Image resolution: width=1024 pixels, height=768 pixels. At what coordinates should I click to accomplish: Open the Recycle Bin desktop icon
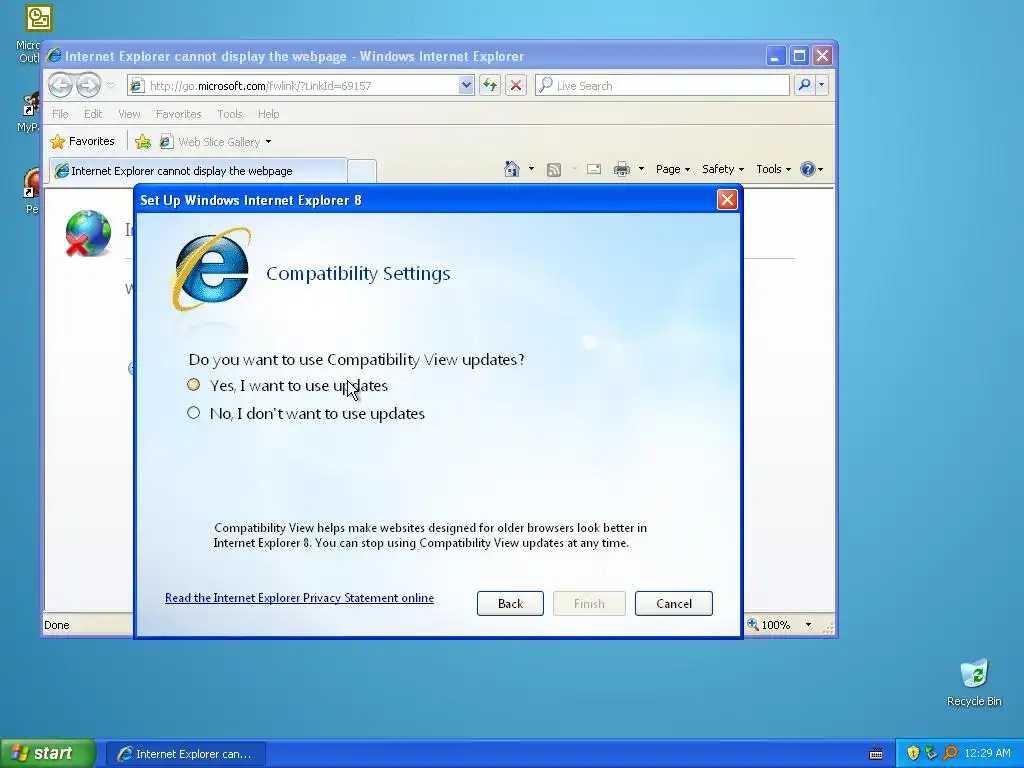(974, 683)
